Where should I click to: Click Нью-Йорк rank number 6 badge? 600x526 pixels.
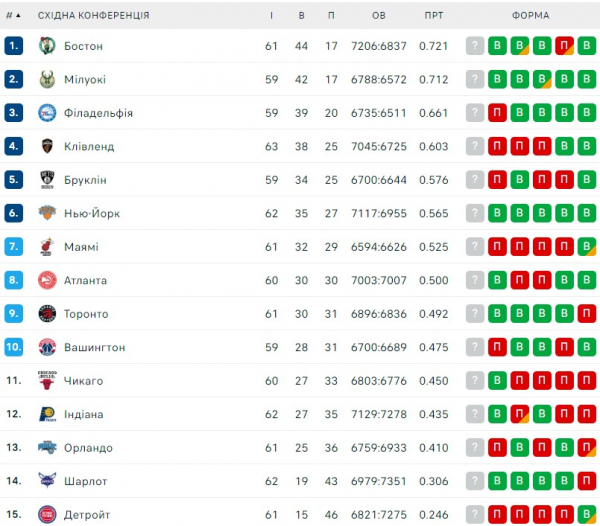point(13,214)
